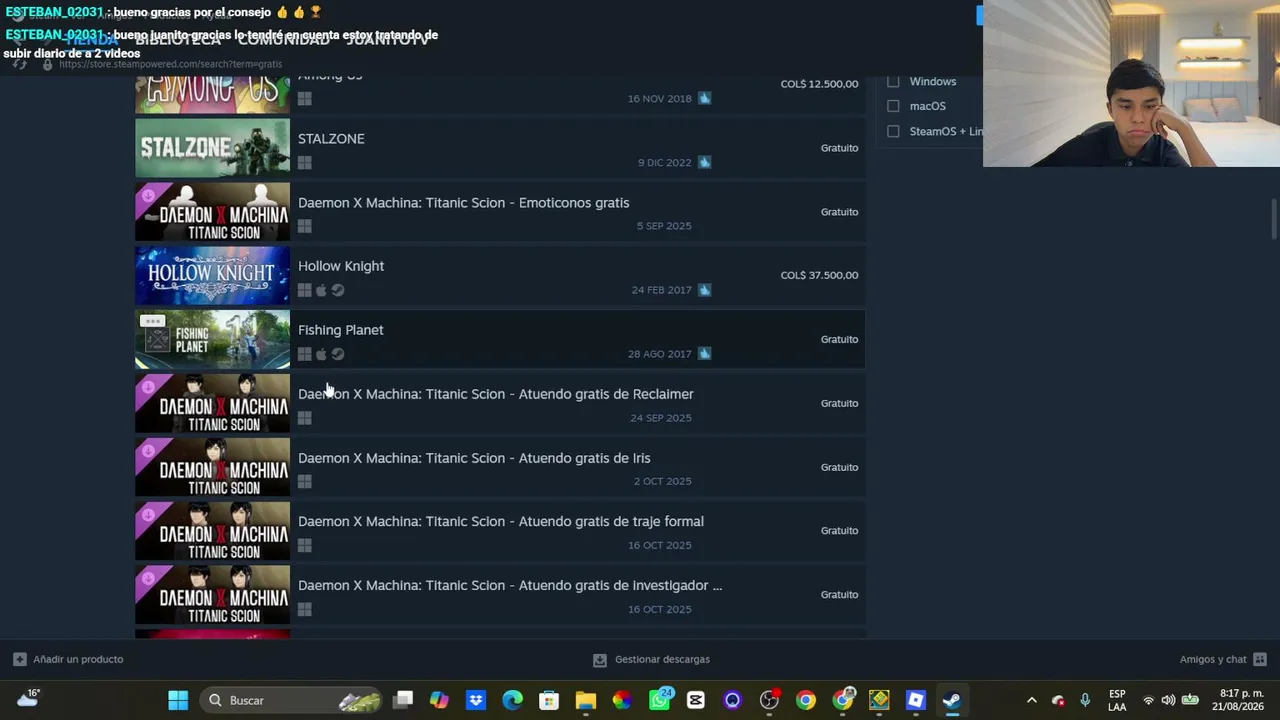This screenshot has width=1280, height=720.
Task: Tick the macOS filter checkbox
Action: tap(893, 106)
